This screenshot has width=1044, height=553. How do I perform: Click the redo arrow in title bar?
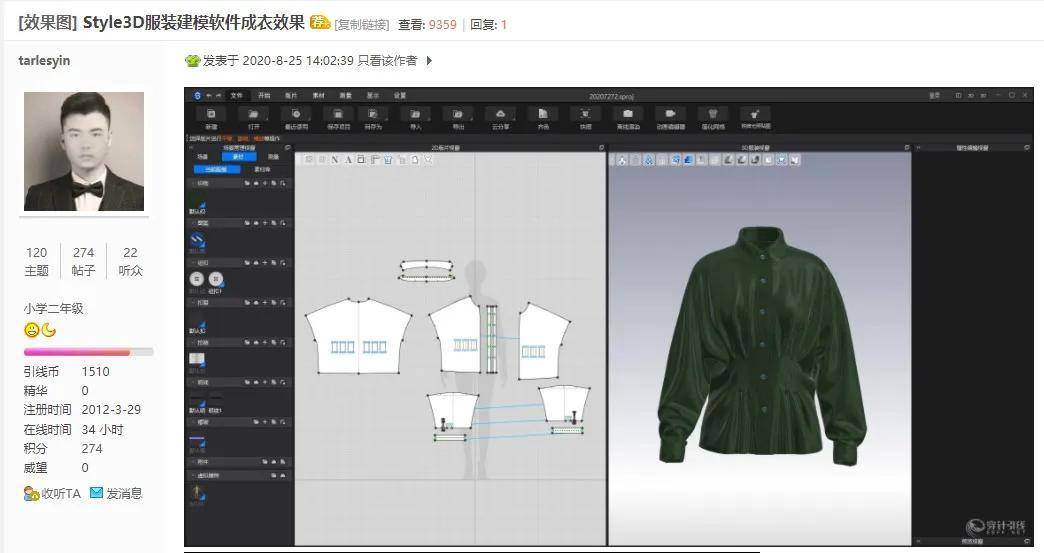tap(218, 96)
